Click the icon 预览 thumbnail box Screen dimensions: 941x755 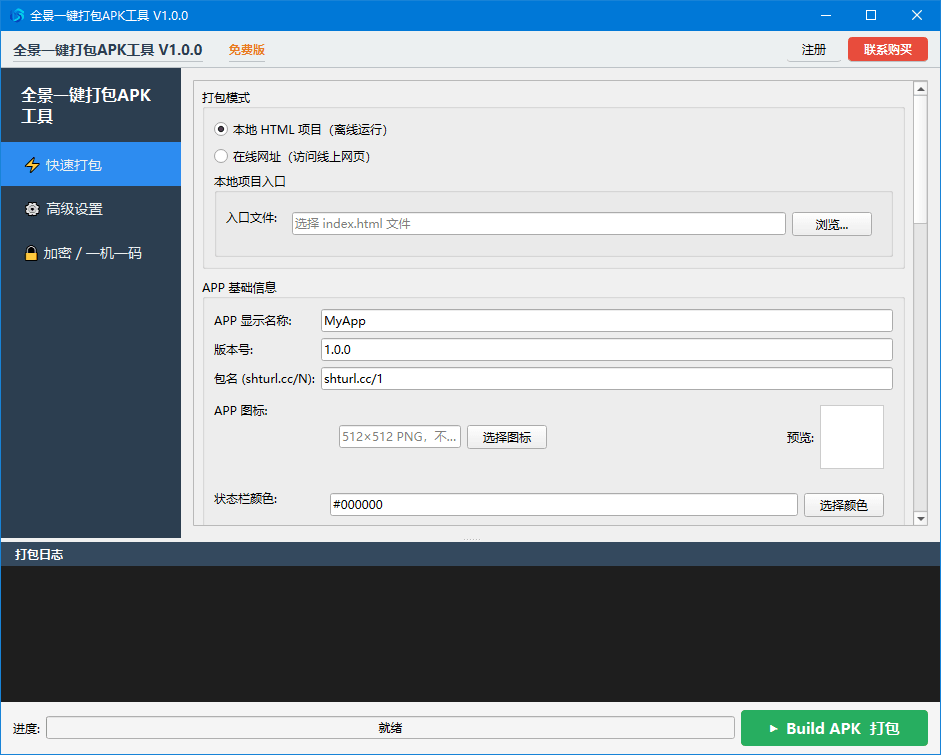coord(852,437)
